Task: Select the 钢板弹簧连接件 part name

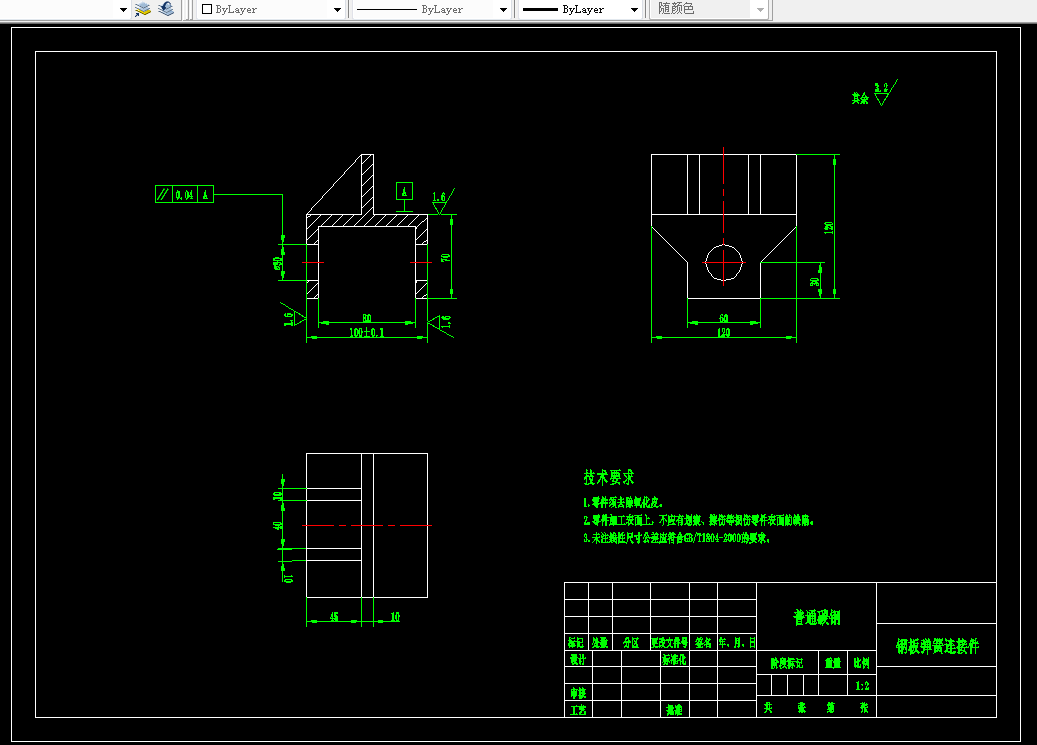Action: pyautogui.click(x=937, y=646)
